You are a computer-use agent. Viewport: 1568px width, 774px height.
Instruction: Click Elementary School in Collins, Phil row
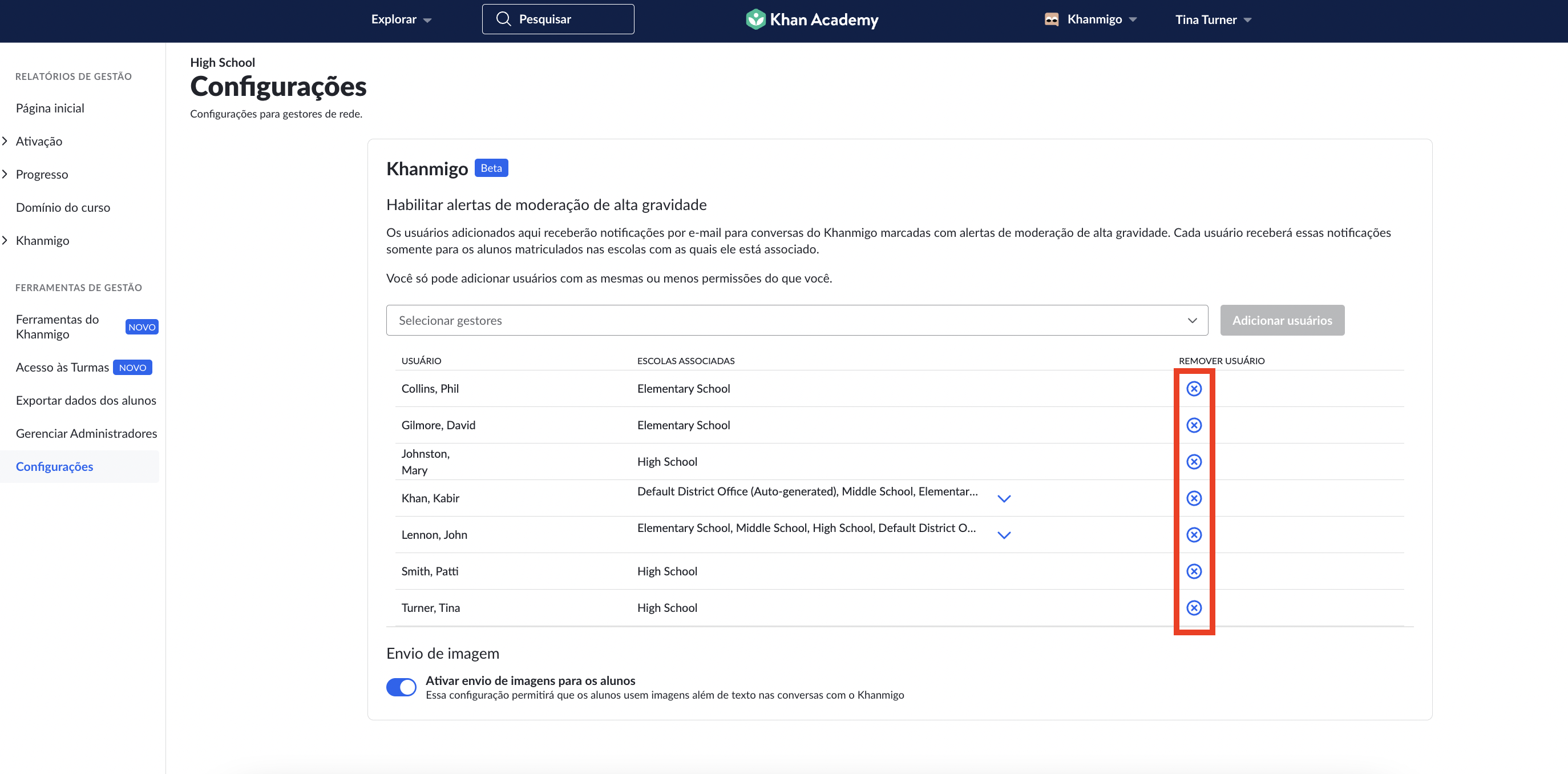tap(683, 389)
